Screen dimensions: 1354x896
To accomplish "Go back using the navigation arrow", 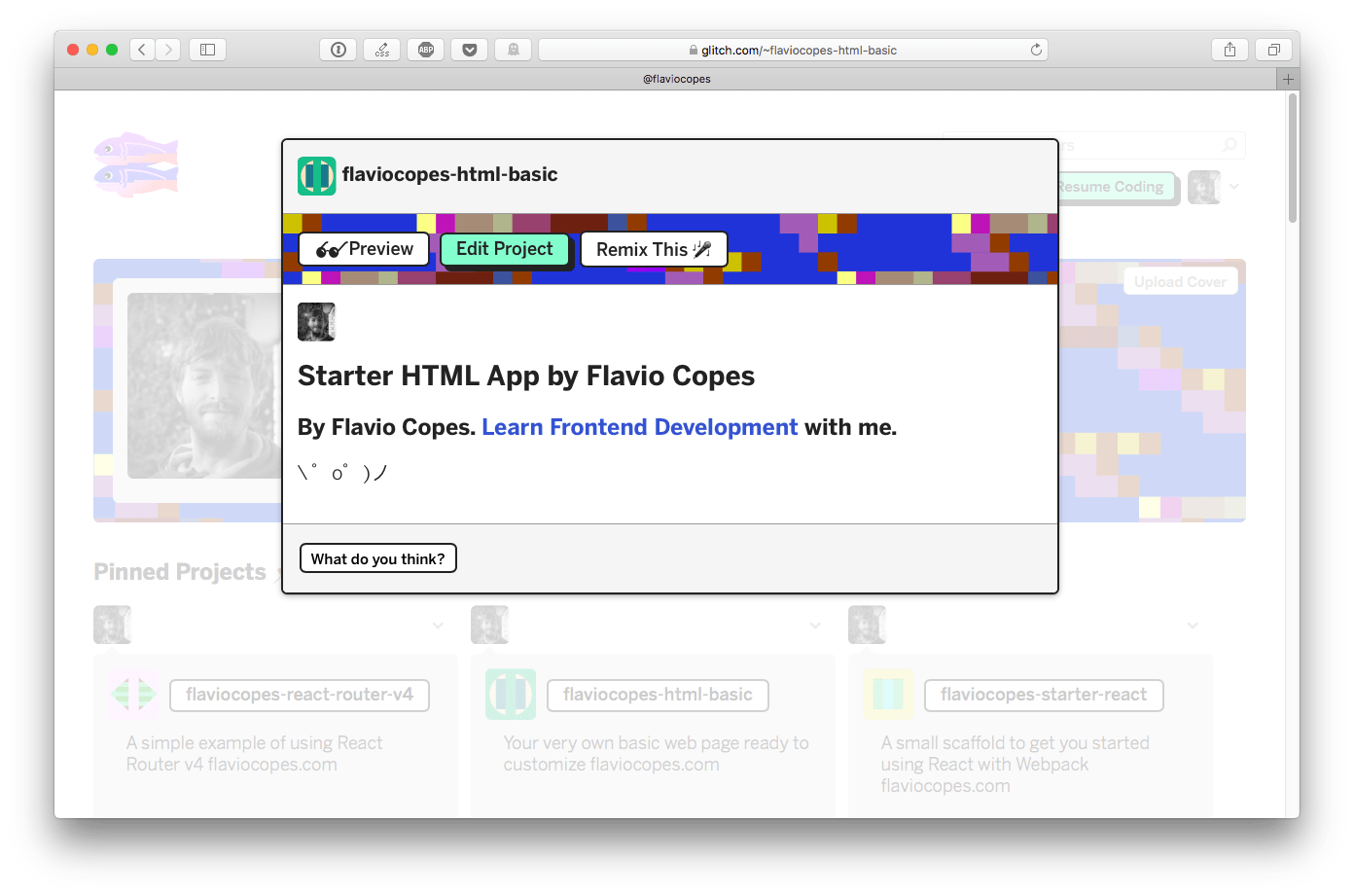I will pyautogui.click(x=142, y=49).
